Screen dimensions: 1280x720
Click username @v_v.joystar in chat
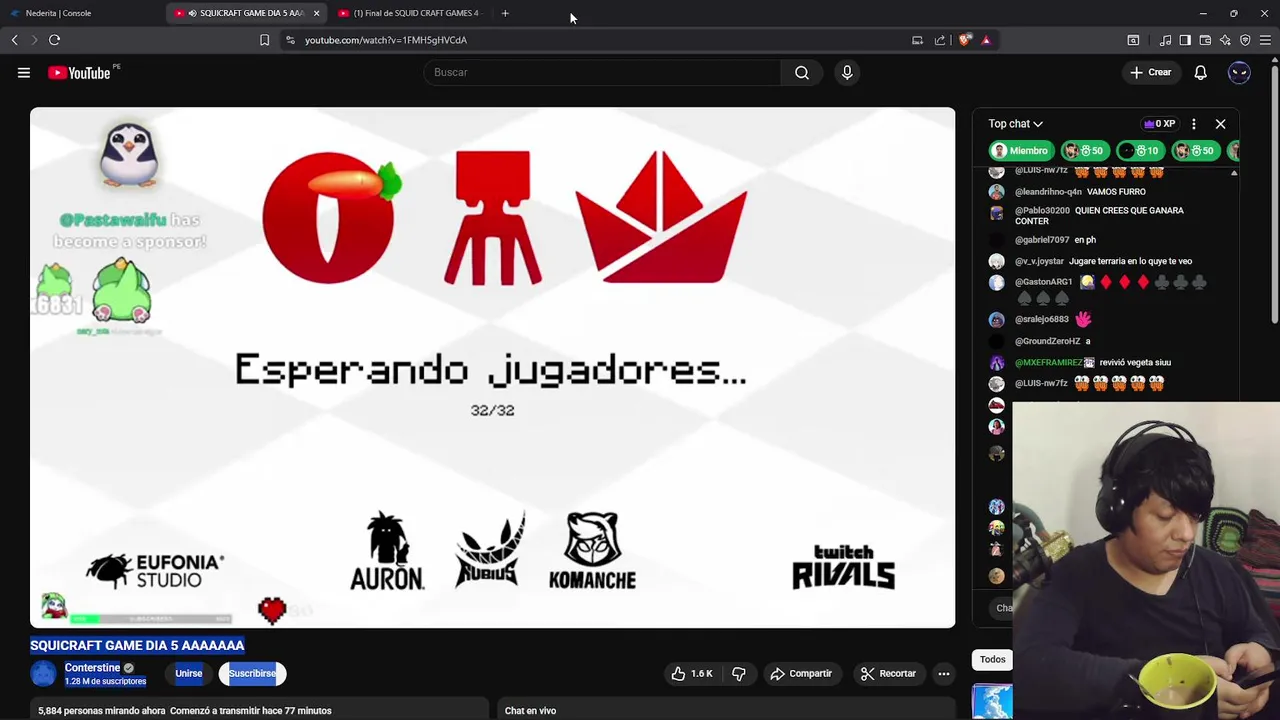1039,261
